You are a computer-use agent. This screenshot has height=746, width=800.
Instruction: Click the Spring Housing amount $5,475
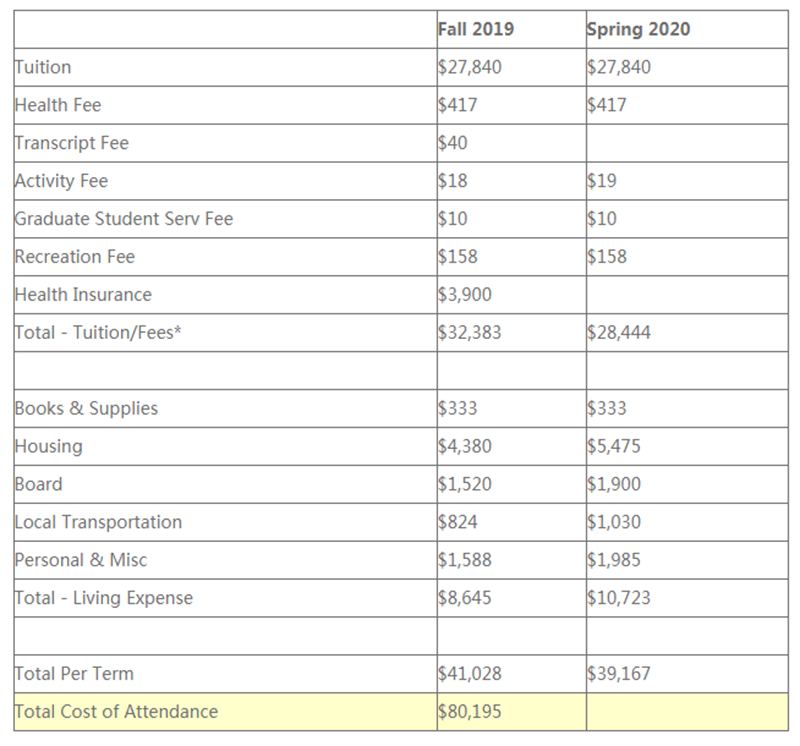point(613,447)
